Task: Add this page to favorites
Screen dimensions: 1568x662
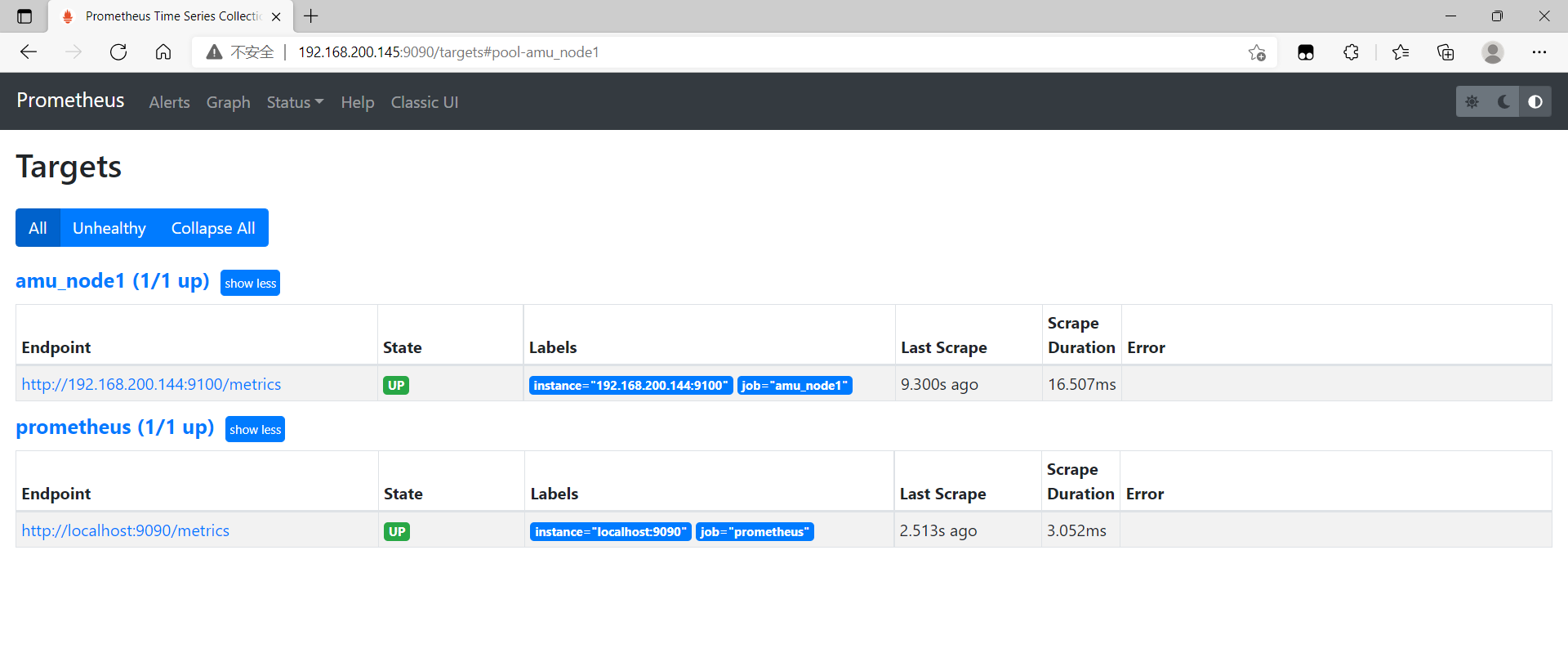Action: 1257,52
